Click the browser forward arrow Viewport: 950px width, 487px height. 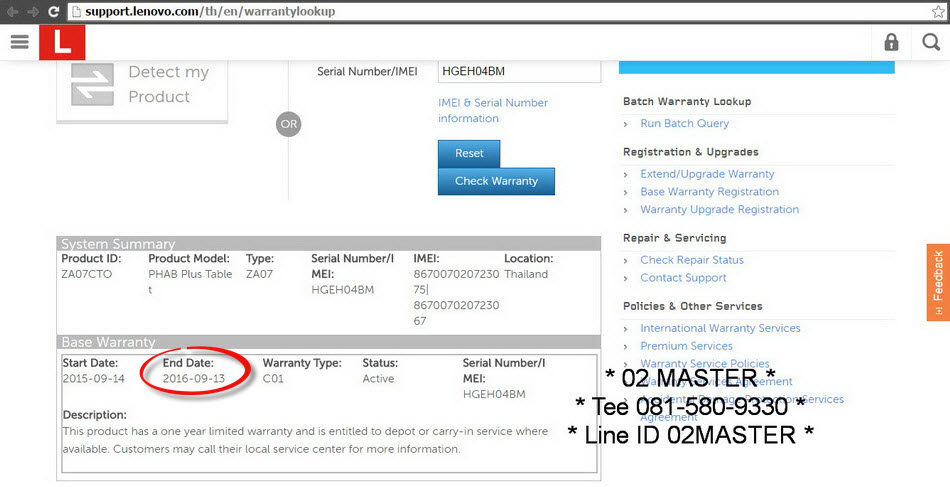click(x=33, y=12)
